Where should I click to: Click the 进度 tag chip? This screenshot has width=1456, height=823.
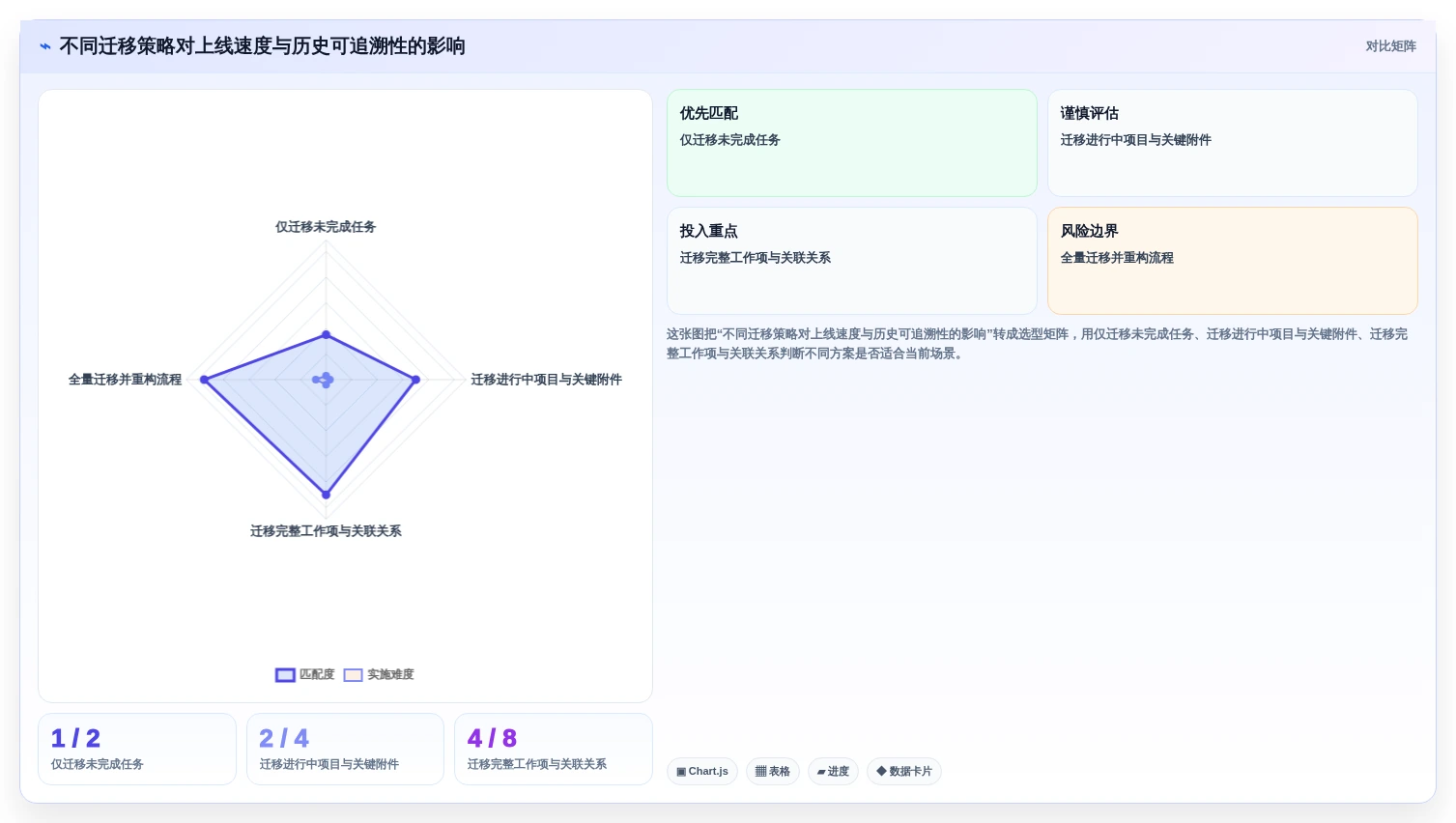833,772
